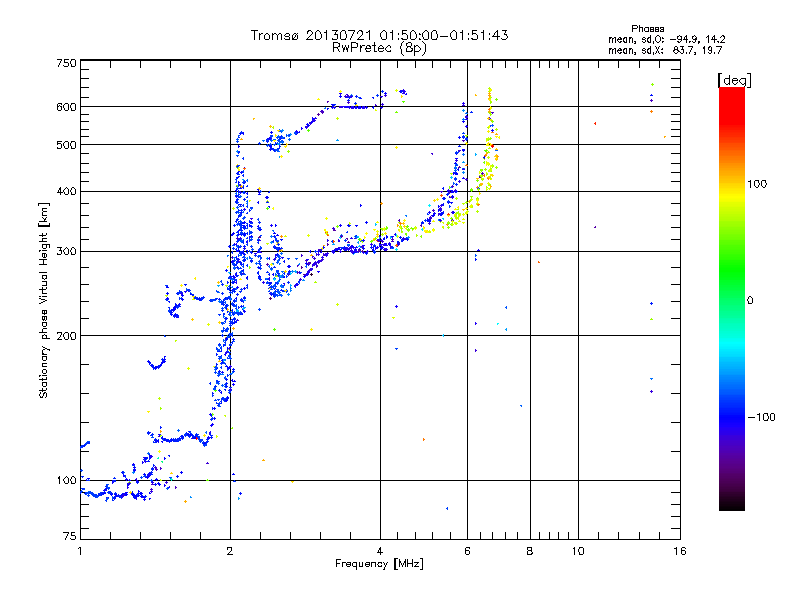Screen dimensions: 800x600
Task: Click the x-axis tick label '8'
Action: pyautogui.click(x=530, y=551)
